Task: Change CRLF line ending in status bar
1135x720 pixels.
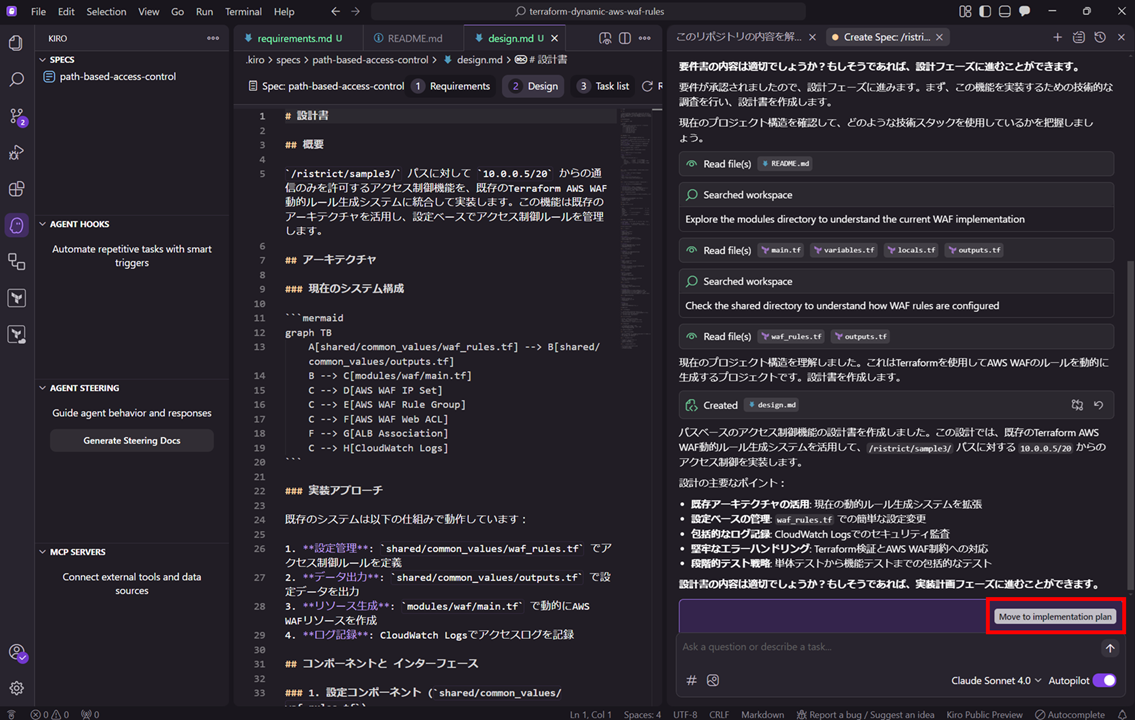Action: 719,714
